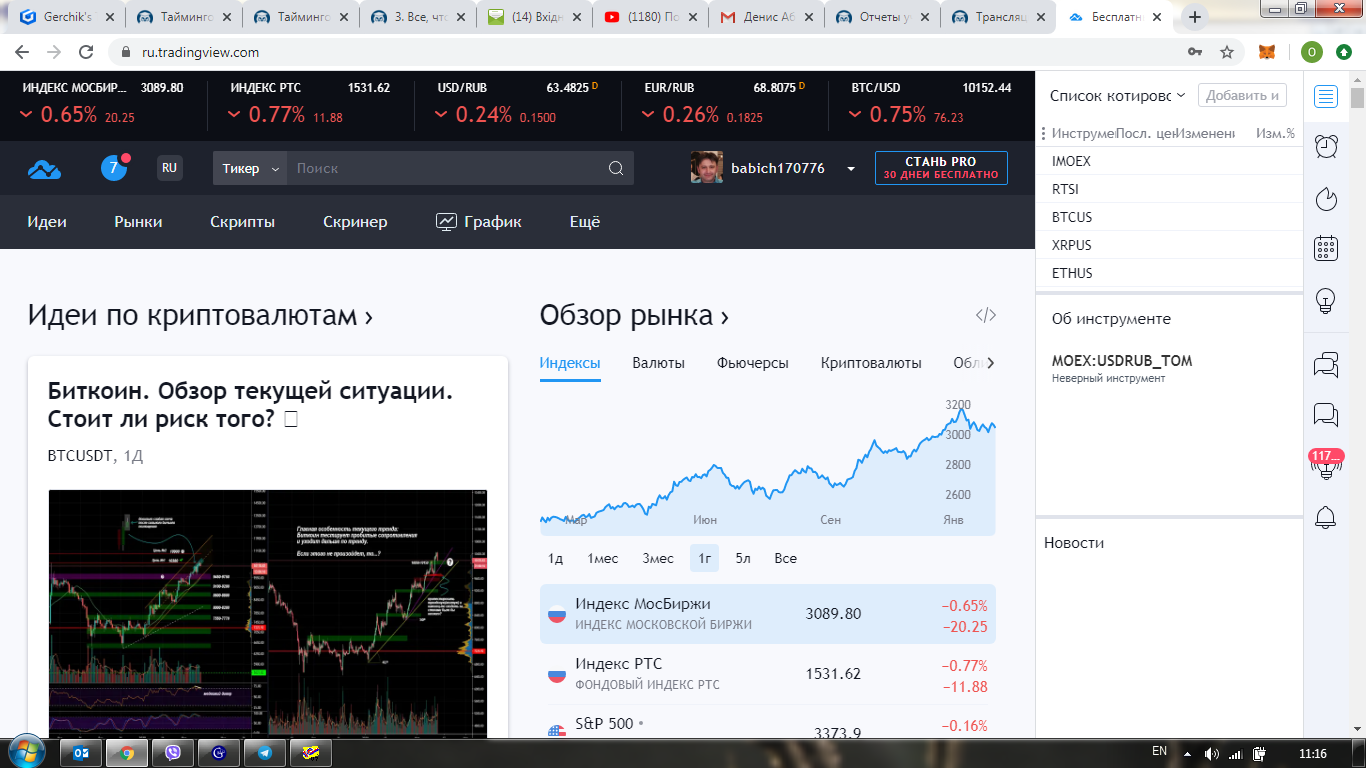1366x768 pixels.
Task: Open the public chats icon in sidebar
Action: click(1326, 365)
